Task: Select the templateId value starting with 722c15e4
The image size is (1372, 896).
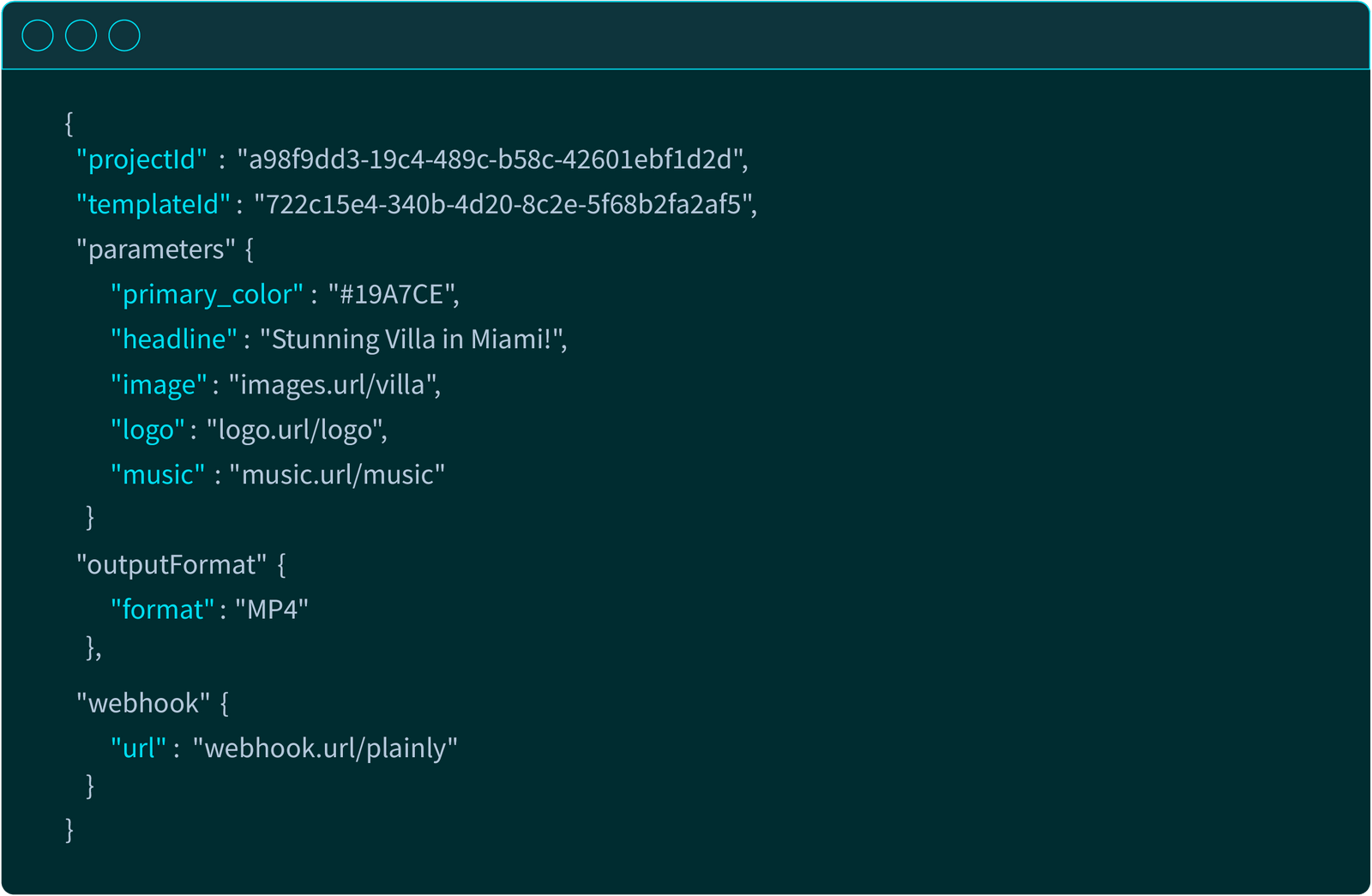Action: click(504, 205)
